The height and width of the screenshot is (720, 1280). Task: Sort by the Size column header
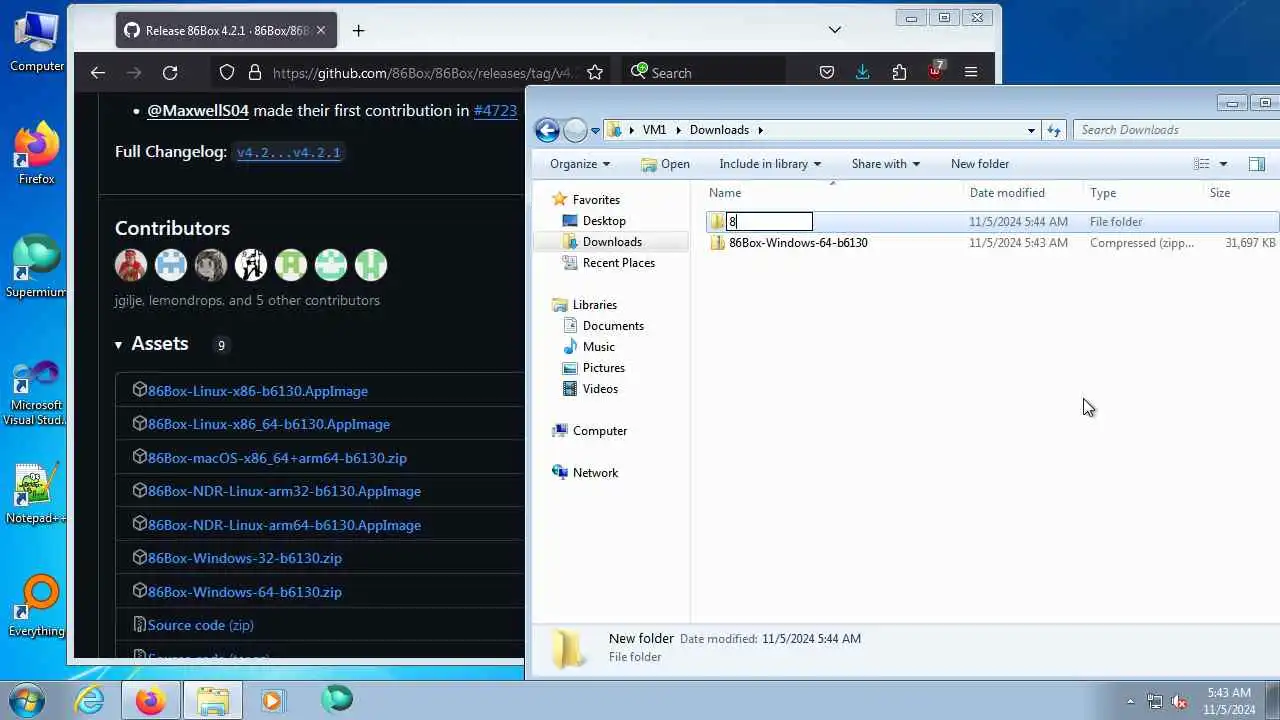coord(1242,193)
